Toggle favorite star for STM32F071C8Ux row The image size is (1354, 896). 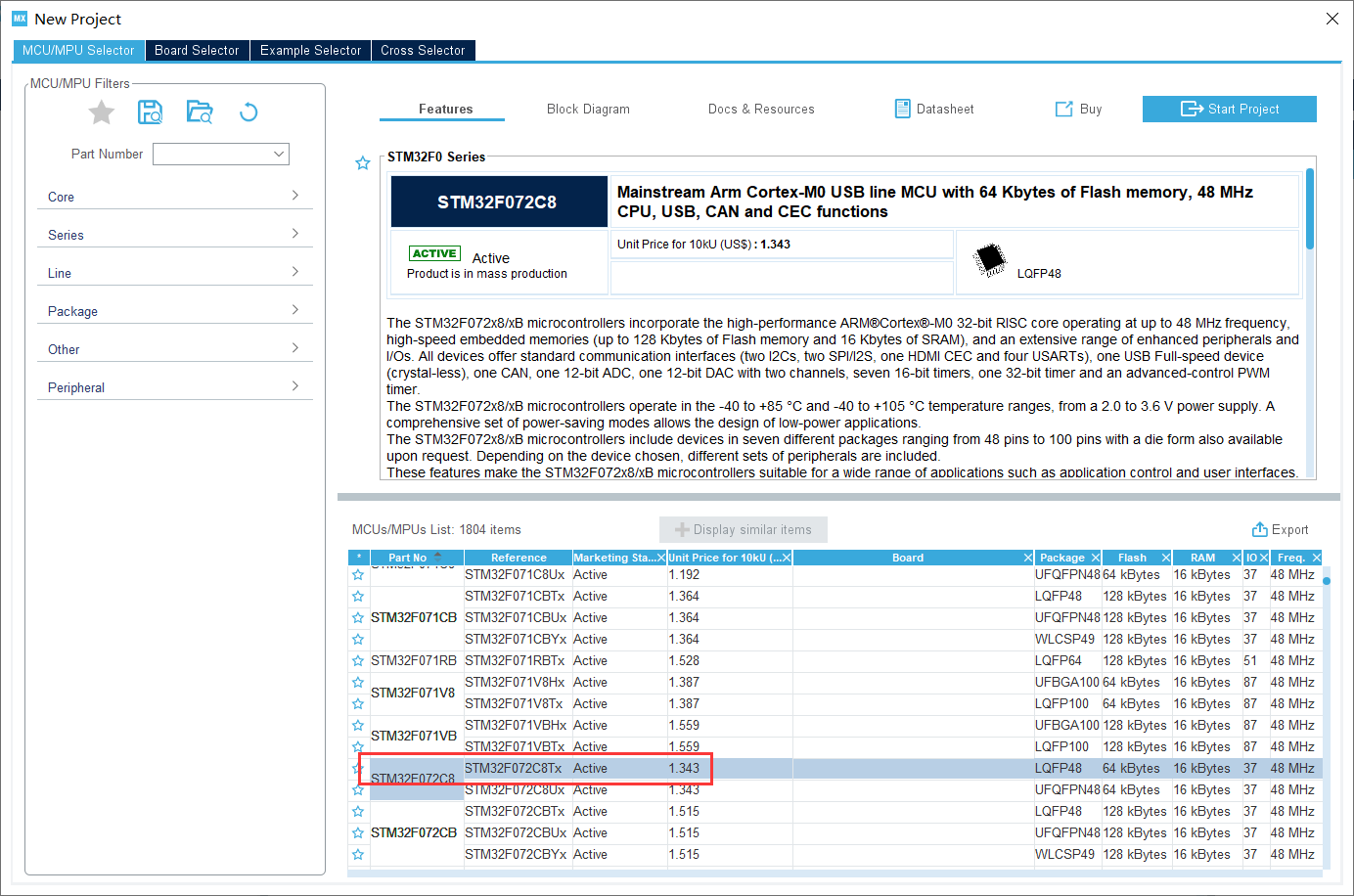click(358, 575)
